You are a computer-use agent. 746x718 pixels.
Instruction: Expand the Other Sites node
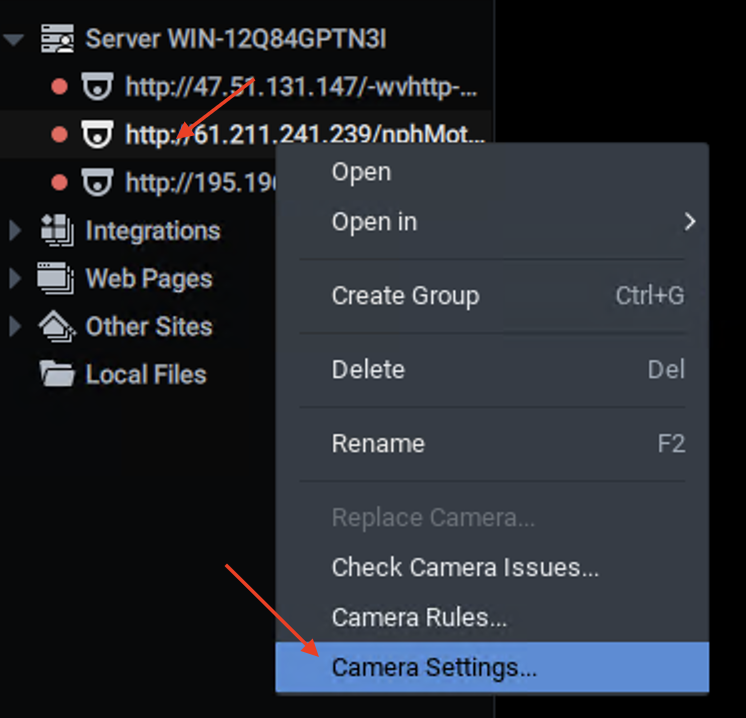pos(15,326)
